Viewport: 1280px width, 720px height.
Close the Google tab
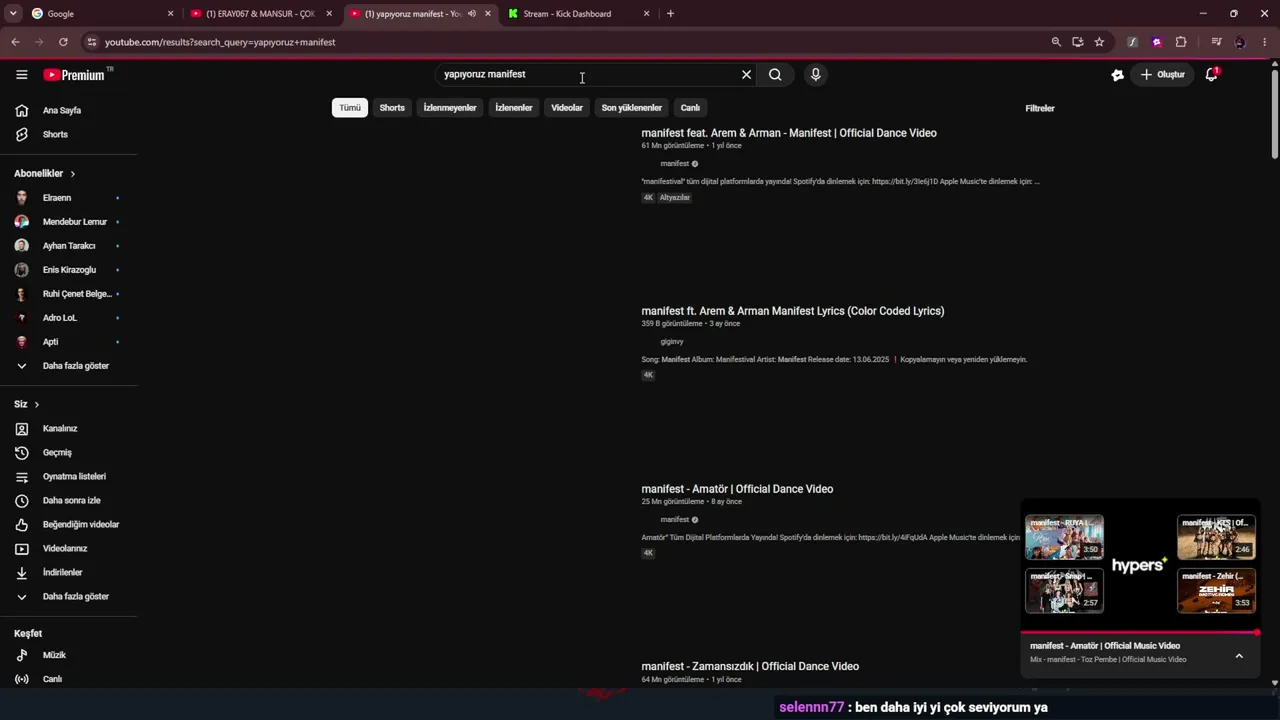170,14
